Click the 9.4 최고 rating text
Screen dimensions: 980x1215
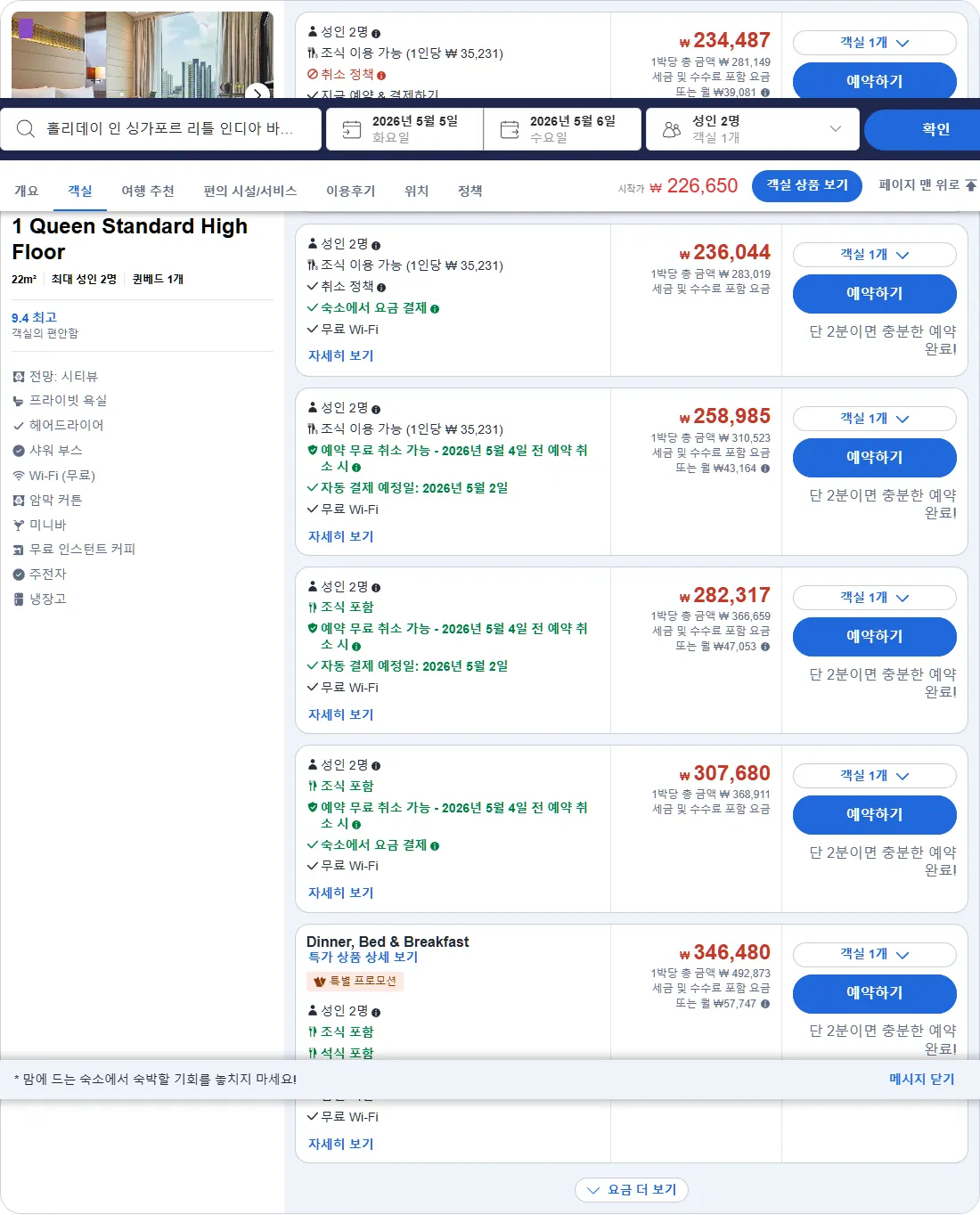[x=34, y=317]
